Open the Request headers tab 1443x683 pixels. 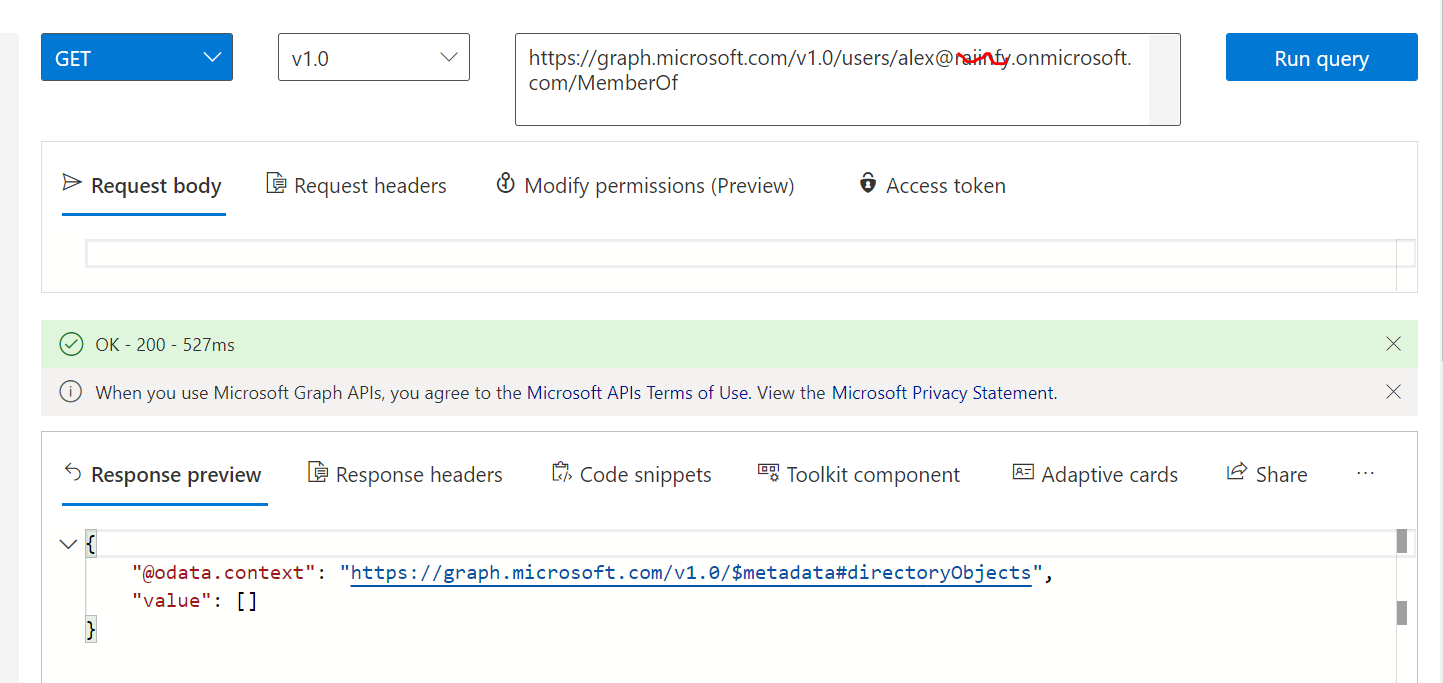coord(357,186)
